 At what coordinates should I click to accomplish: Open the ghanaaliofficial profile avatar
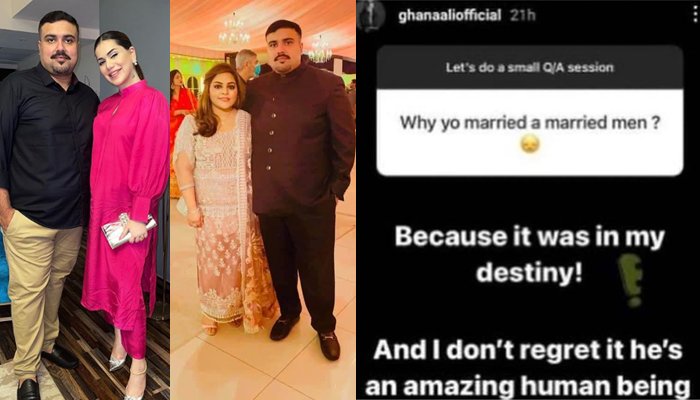click(371, 16)
